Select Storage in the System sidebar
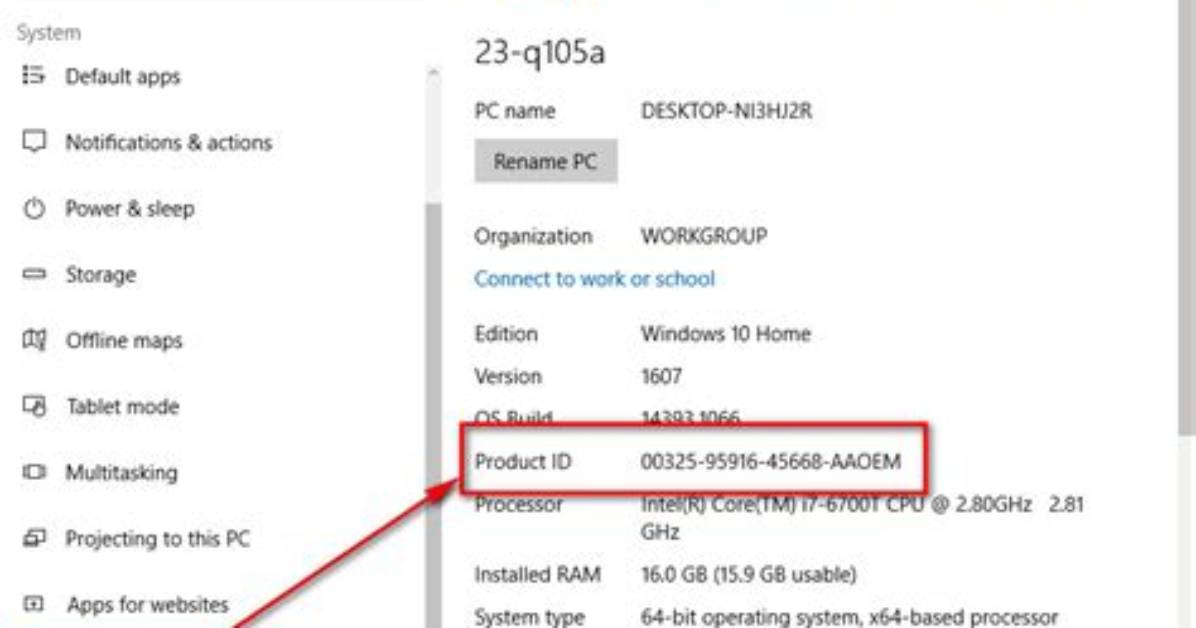1196x628 pixels. click(101, 275)
